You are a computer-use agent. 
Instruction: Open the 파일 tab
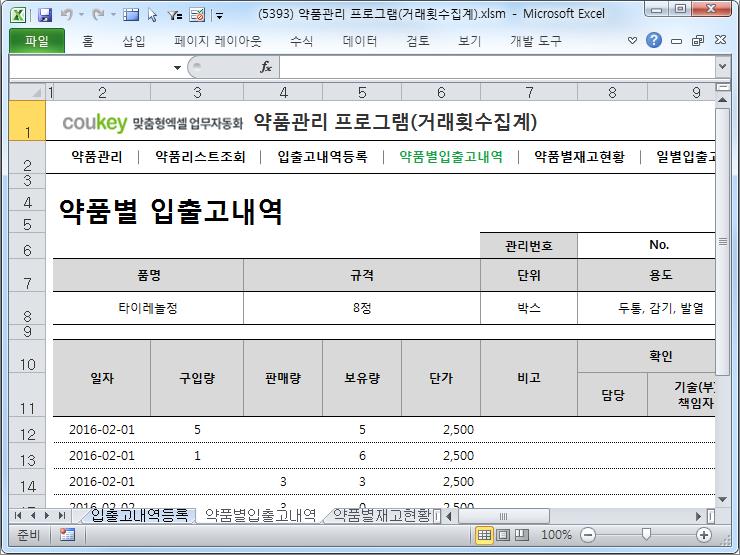[x=37, y=41]
